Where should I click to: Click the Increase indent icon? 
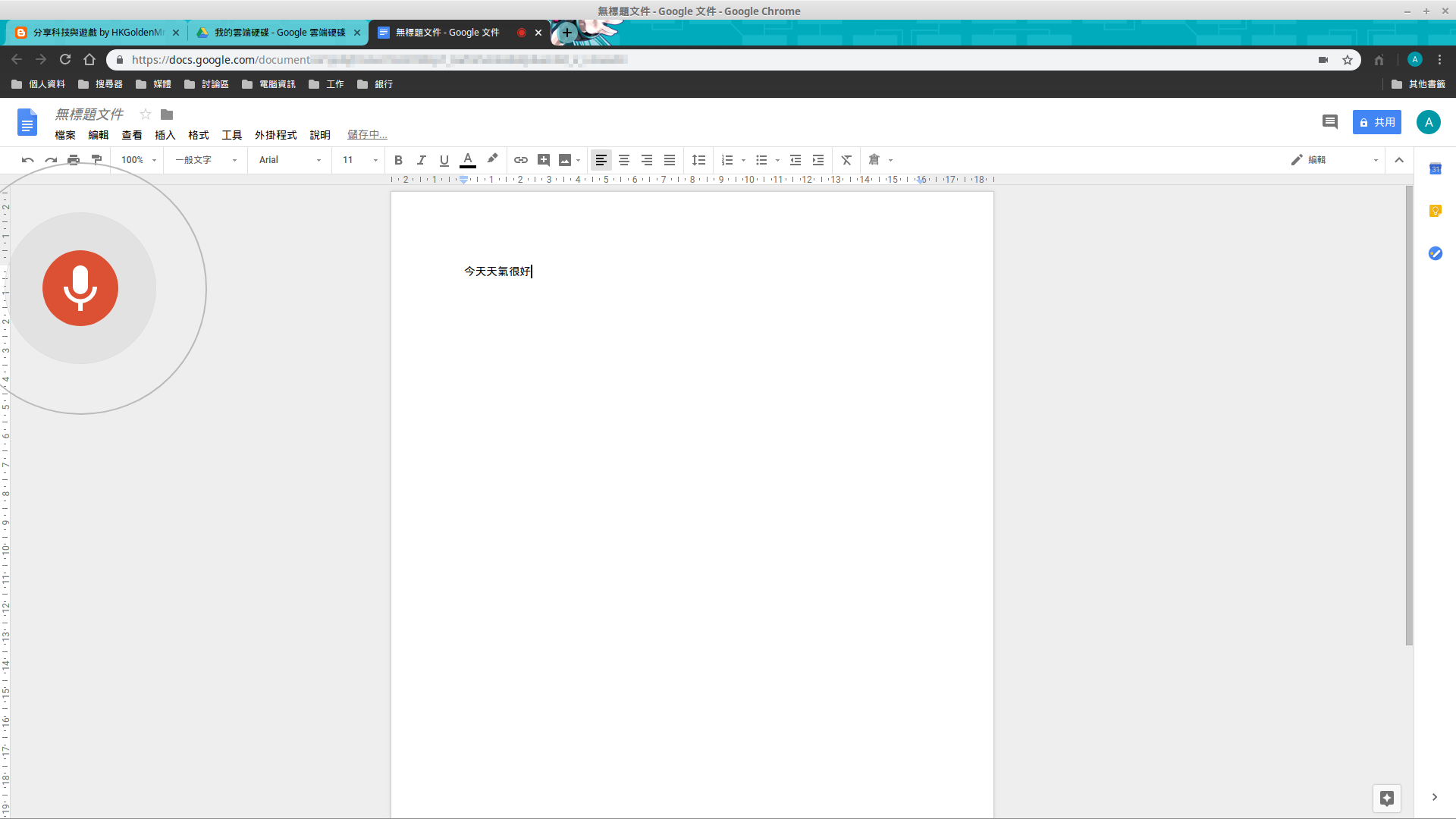coord(818,160)
